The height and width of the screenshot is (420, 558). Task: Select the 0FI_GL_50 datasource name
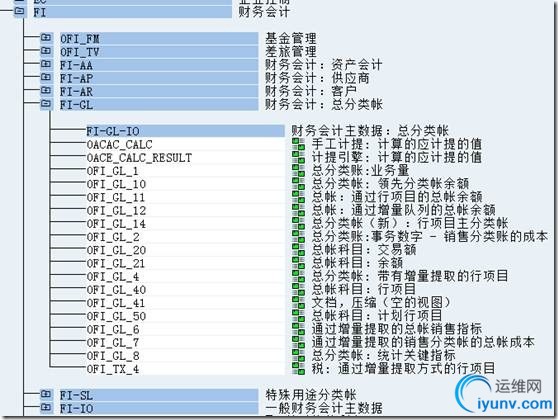pos(116,316)
